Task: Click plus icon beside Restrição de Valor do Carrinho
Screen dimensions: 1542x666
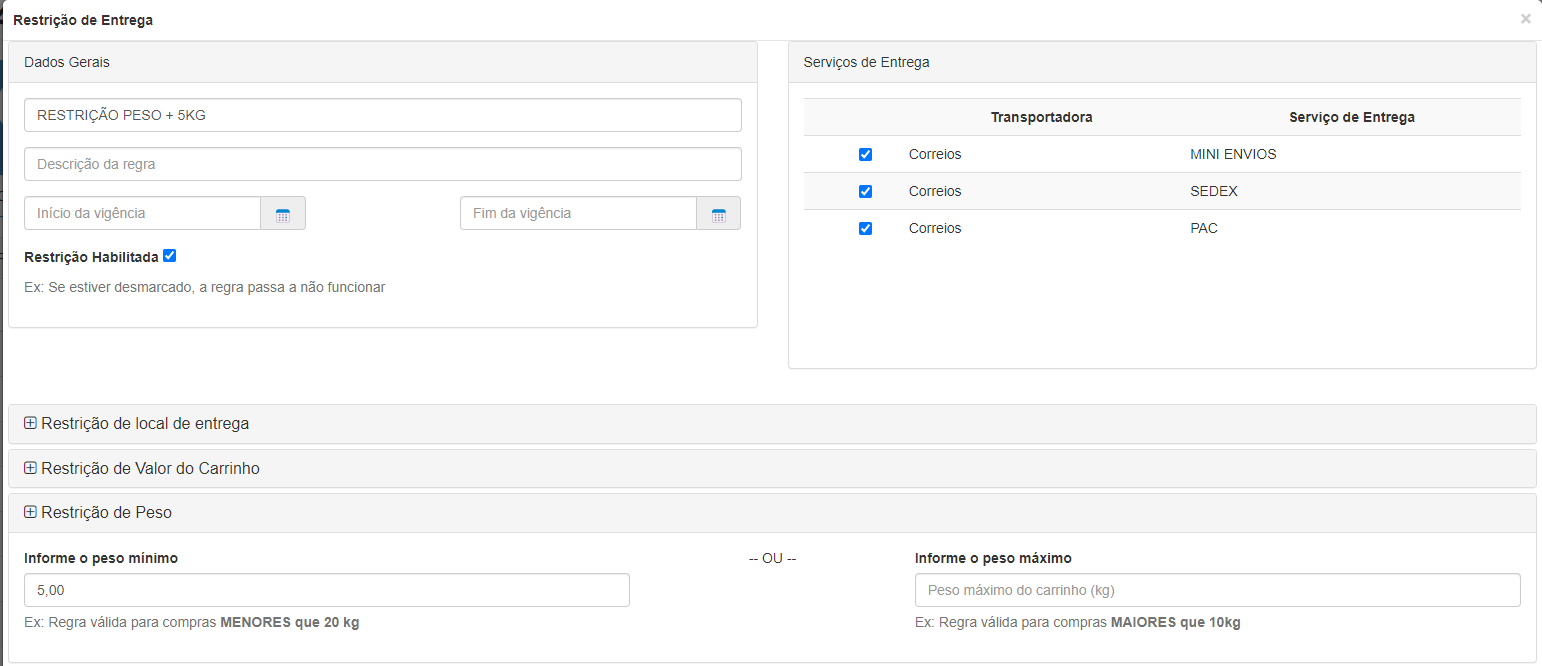Action: (30, 468)
